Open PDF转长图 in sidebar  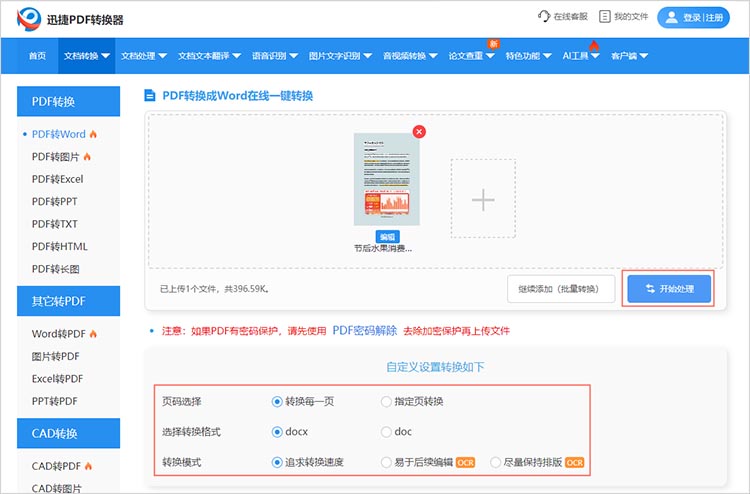[x=55, y=269]
